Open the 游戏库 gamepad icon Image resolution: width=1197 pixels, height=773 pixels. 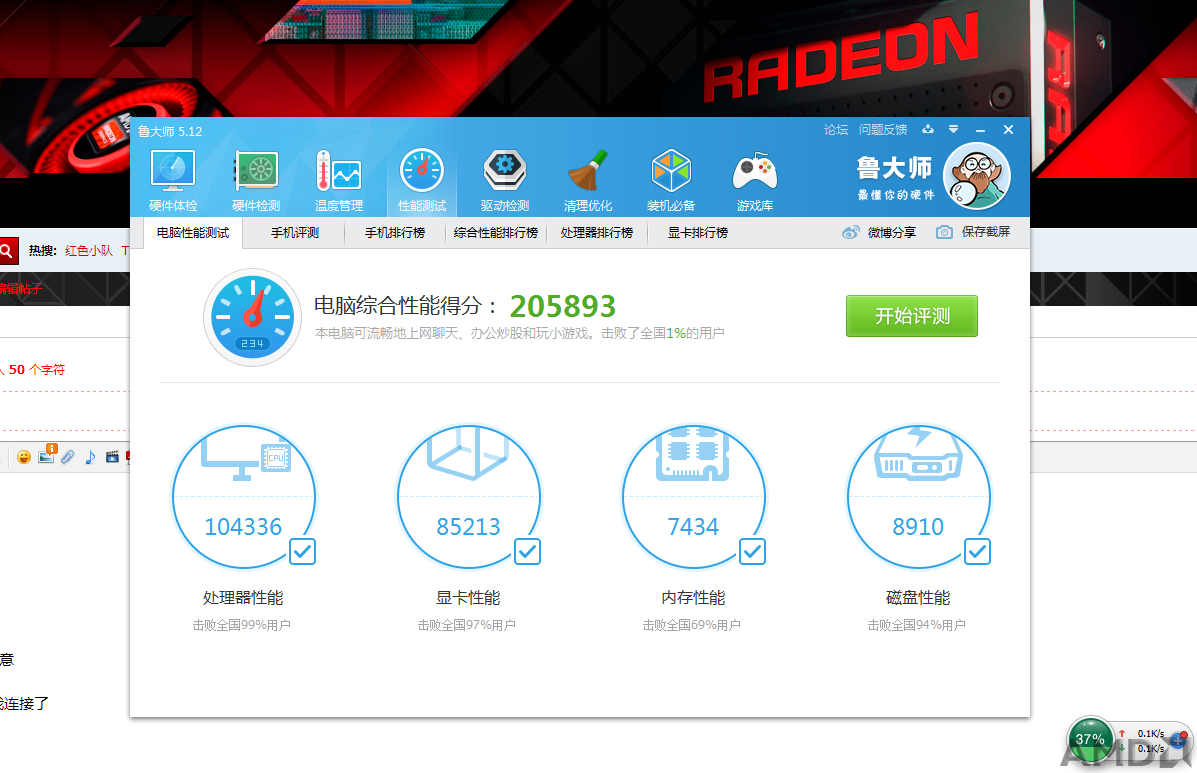tap(755, 182)
